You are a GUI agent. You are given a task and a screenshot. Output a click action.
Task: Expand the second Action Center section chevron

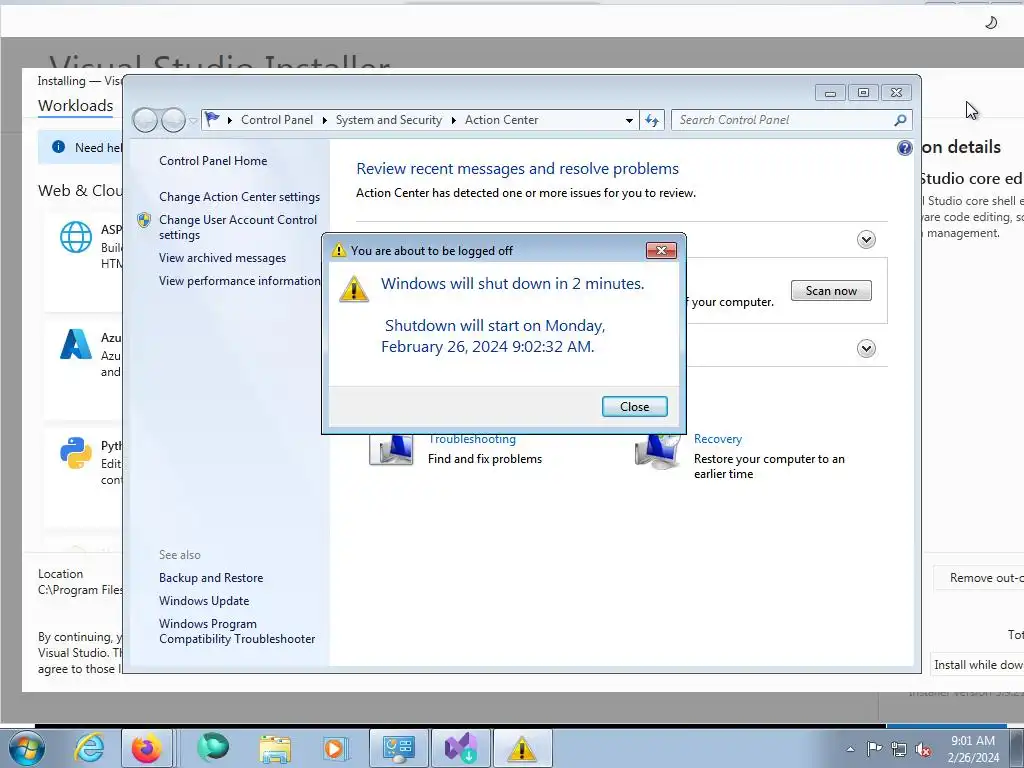(866, 348)
